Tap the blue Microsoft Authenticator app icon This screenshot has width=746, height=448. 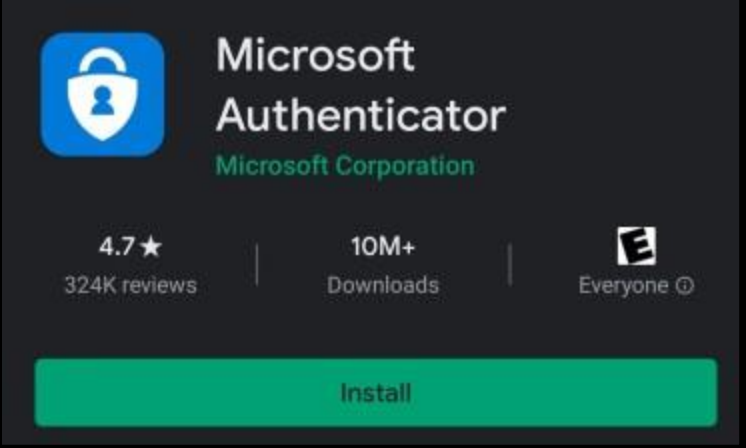click(103, 94)
